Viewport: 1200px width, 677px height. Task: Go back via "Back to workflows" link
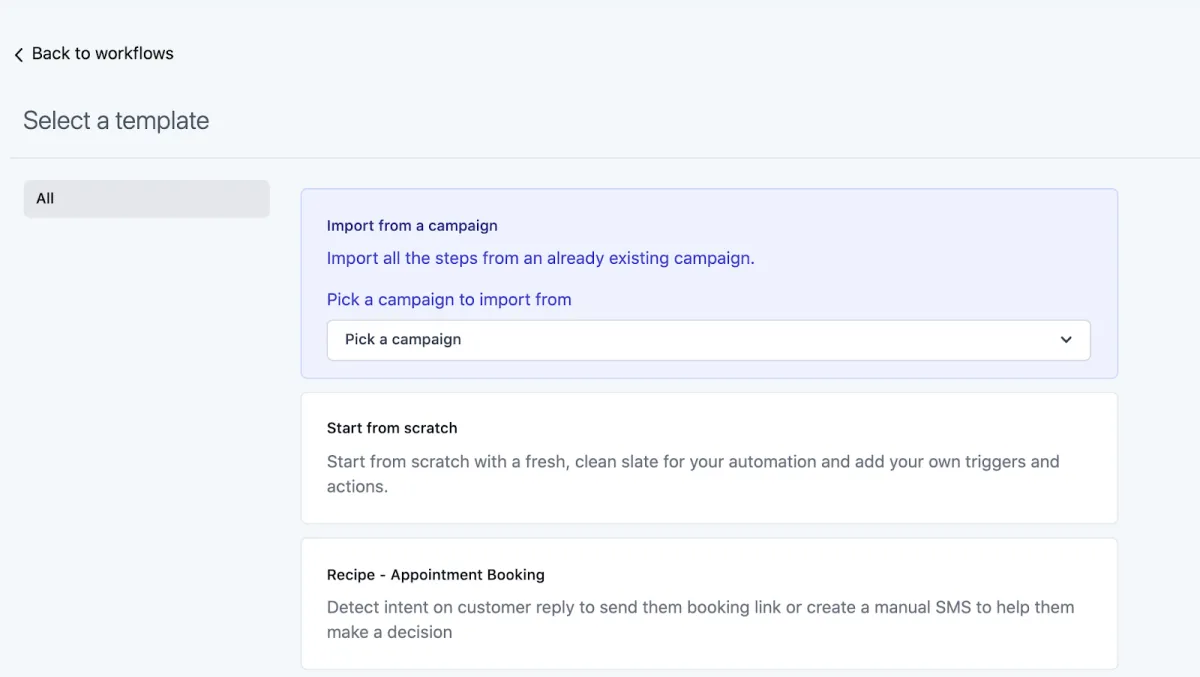(102, 54)
